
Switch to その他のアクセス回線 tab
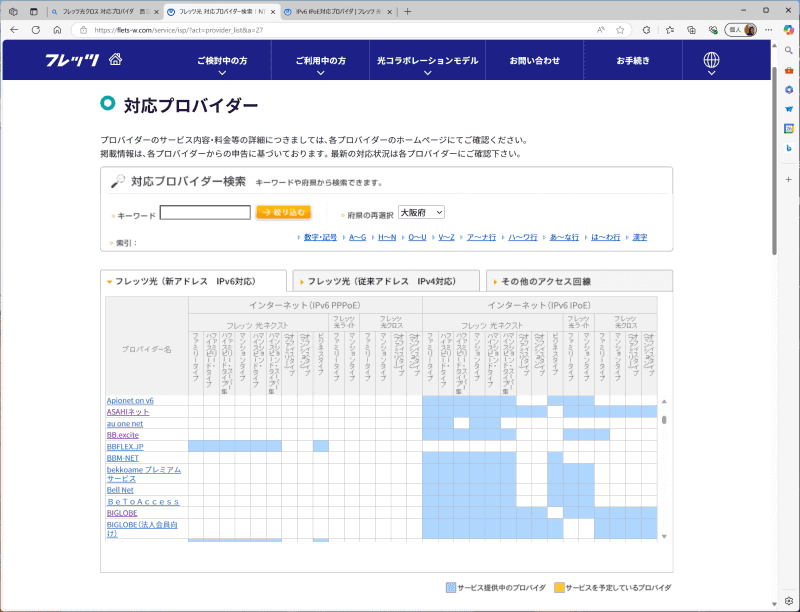(580, 281)
